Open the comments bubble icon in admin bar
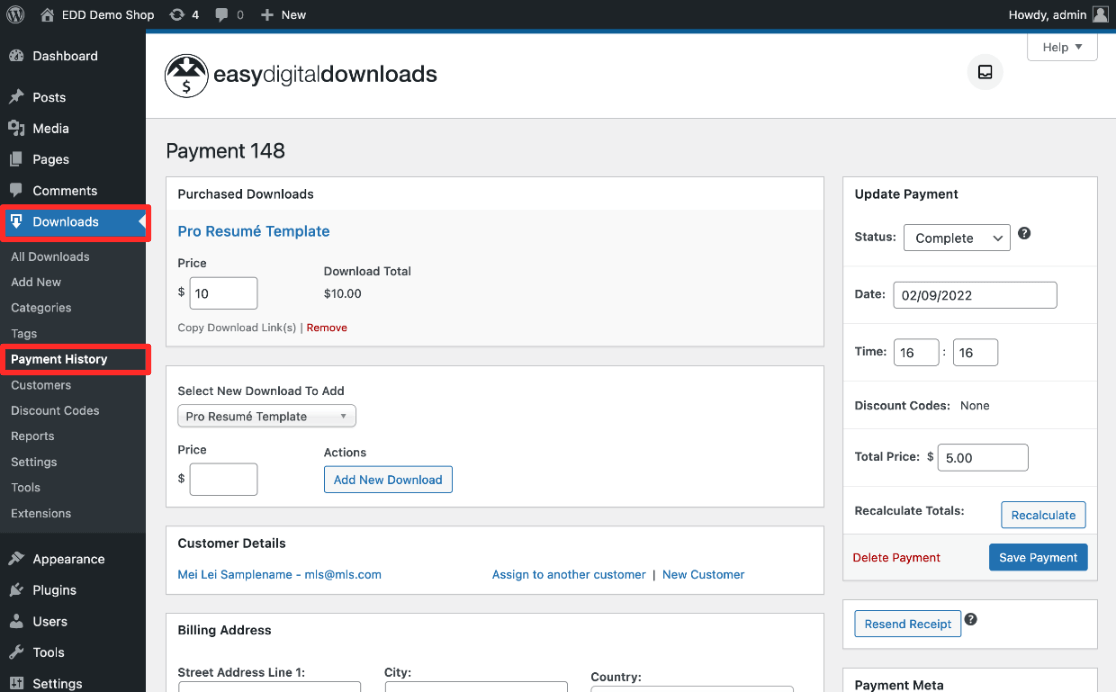 click(221, 14)
